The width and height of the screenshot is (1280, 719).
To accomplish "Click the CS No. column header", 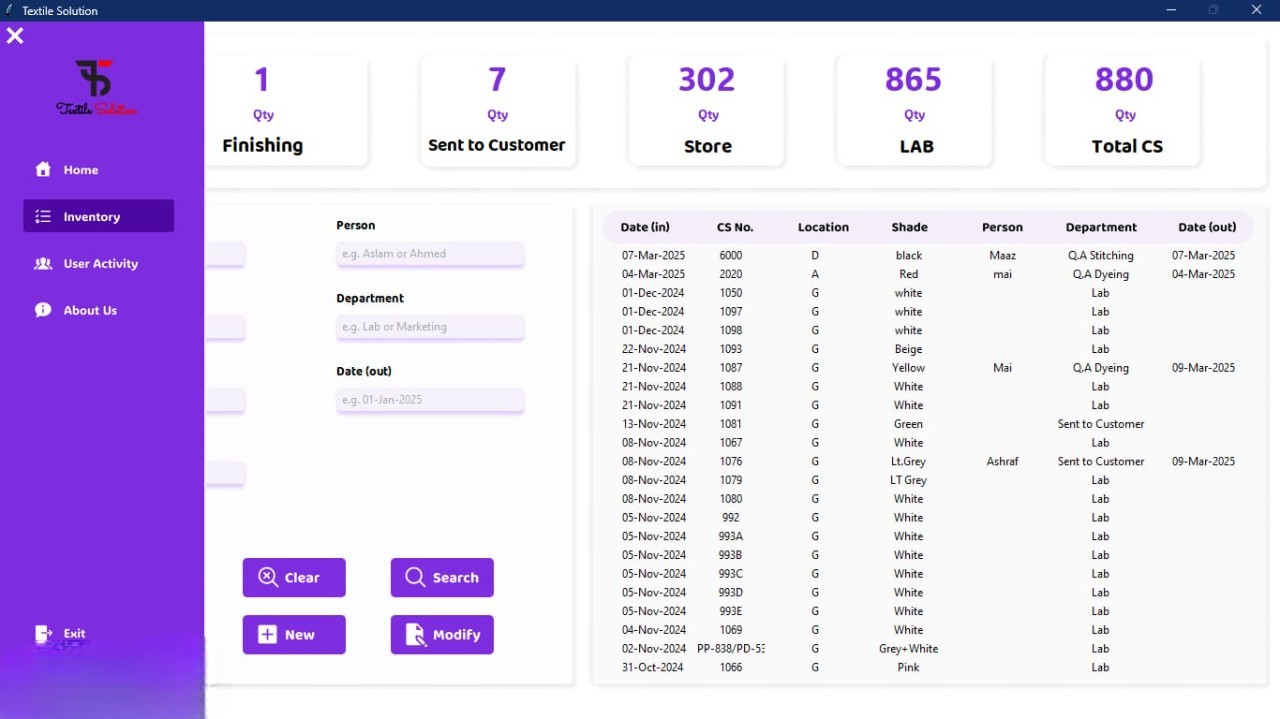I will (735, 227).
